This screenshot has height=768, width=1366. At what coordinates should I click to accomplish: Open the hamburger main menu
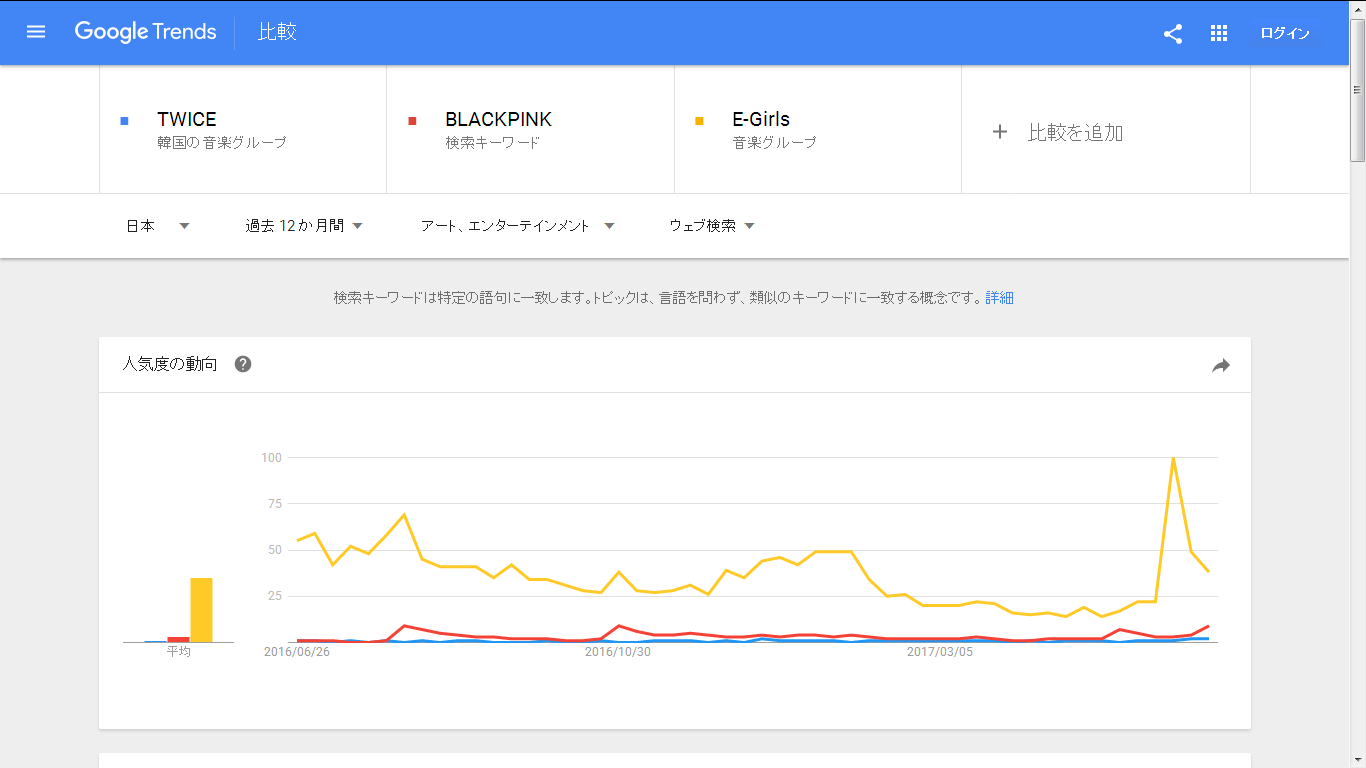(36, 32)
